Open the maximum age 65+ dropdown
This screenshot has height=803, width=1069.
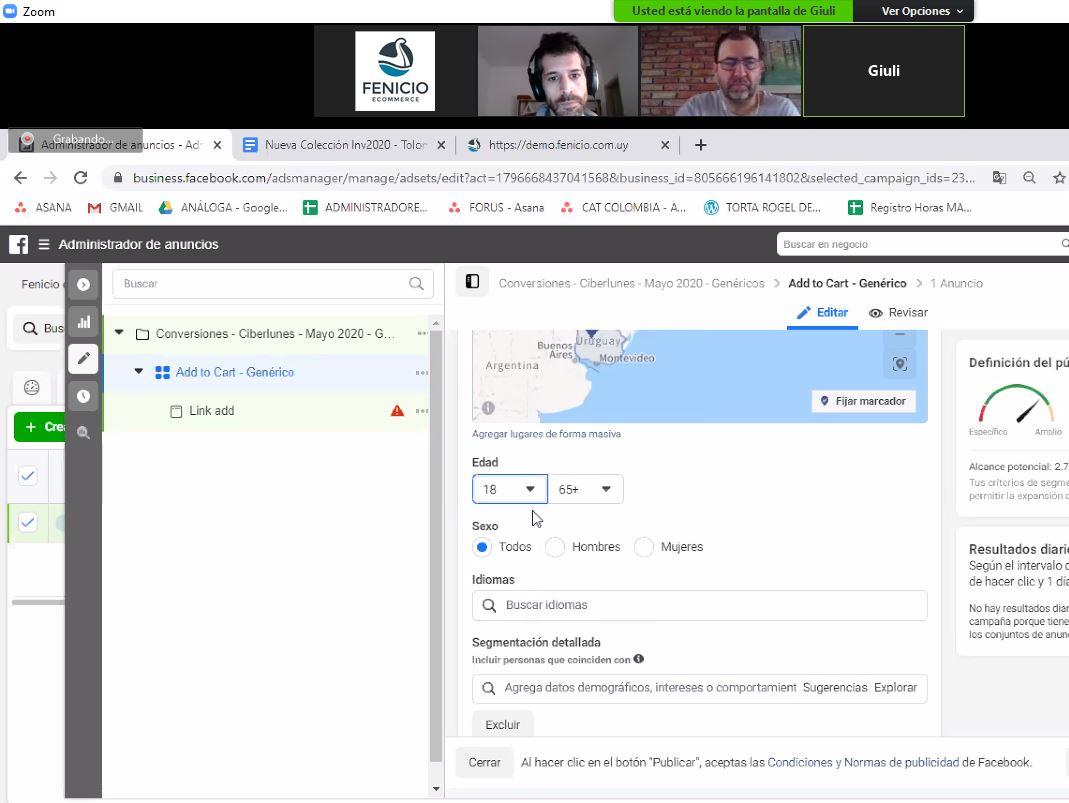585,489
